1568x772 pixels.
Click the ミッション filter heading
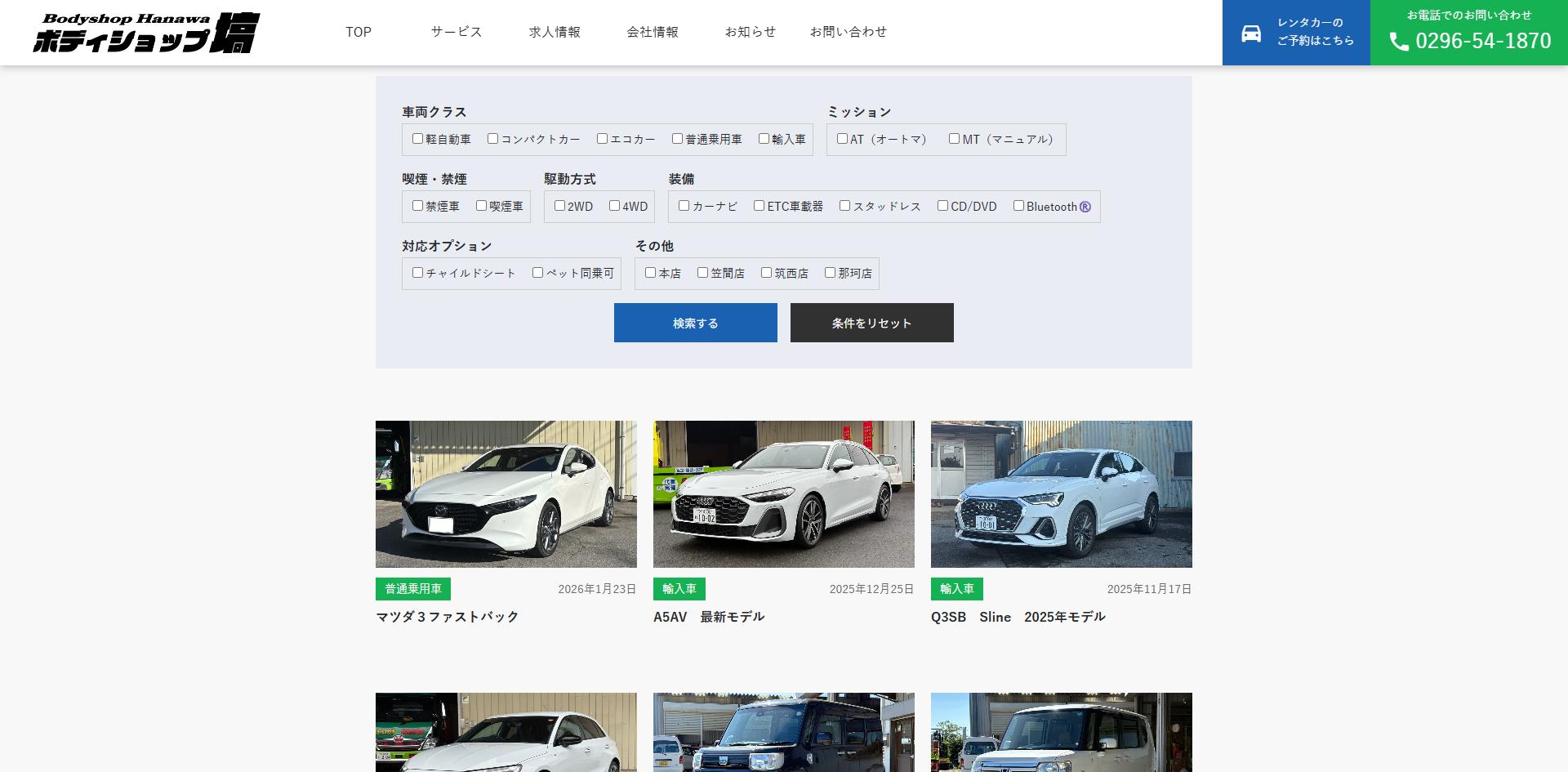tap(859, 112)
